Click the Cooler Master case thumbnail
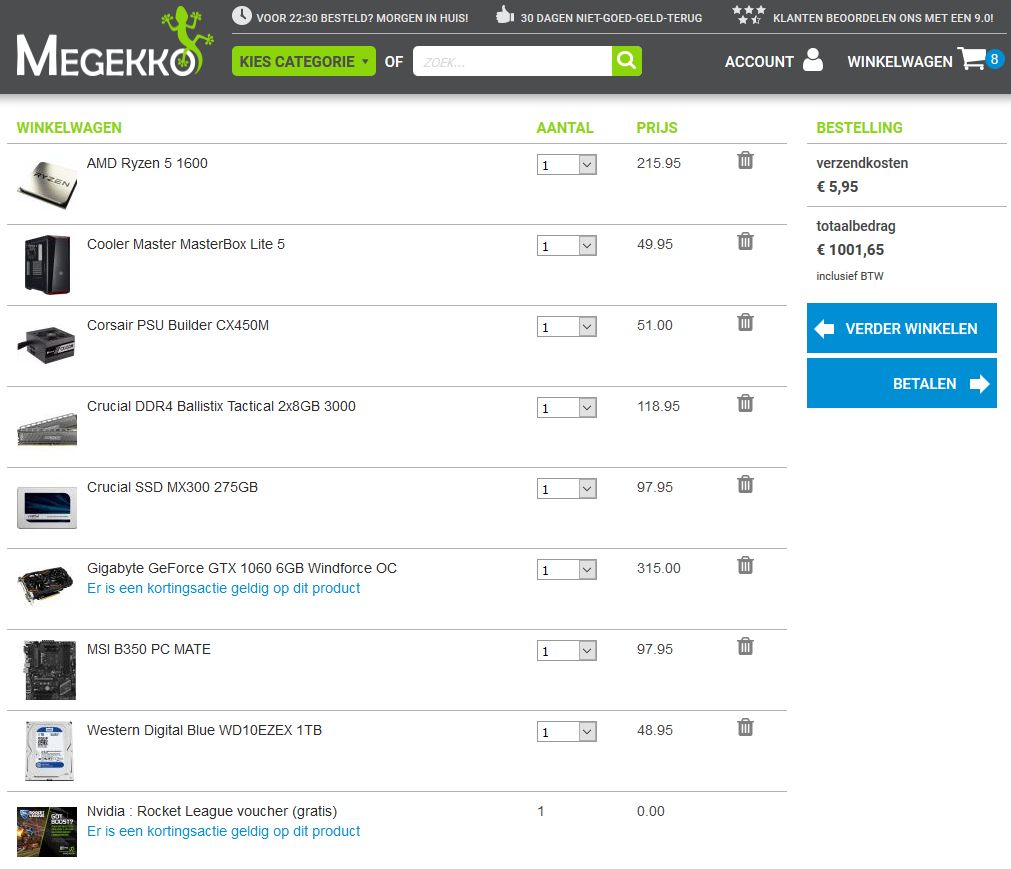This screenshot has height=869, width=1011. (x=47, y=265)
